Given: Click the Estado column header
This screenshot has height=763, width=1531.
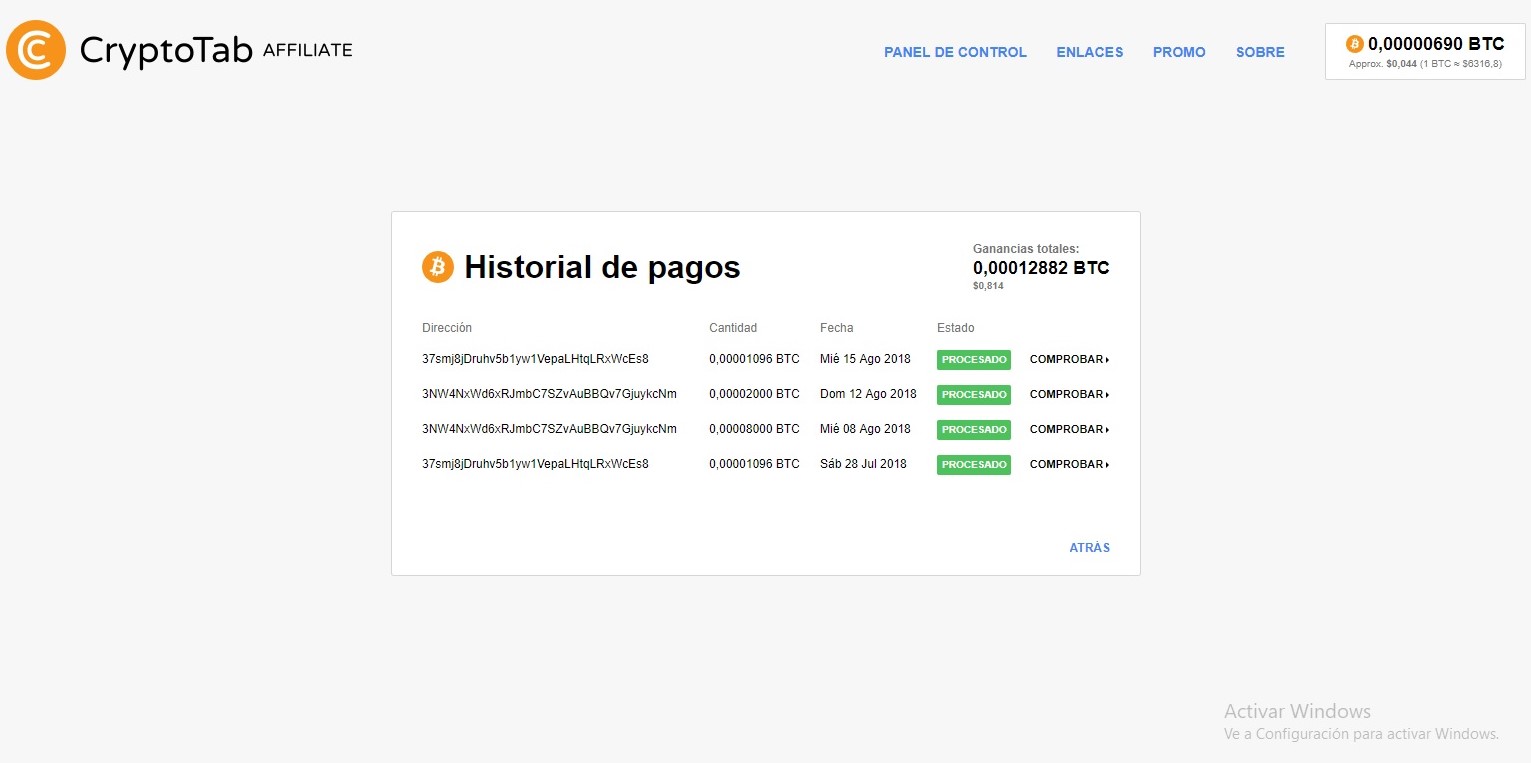Looking at the screenshot, I should [x=955, y=328].
